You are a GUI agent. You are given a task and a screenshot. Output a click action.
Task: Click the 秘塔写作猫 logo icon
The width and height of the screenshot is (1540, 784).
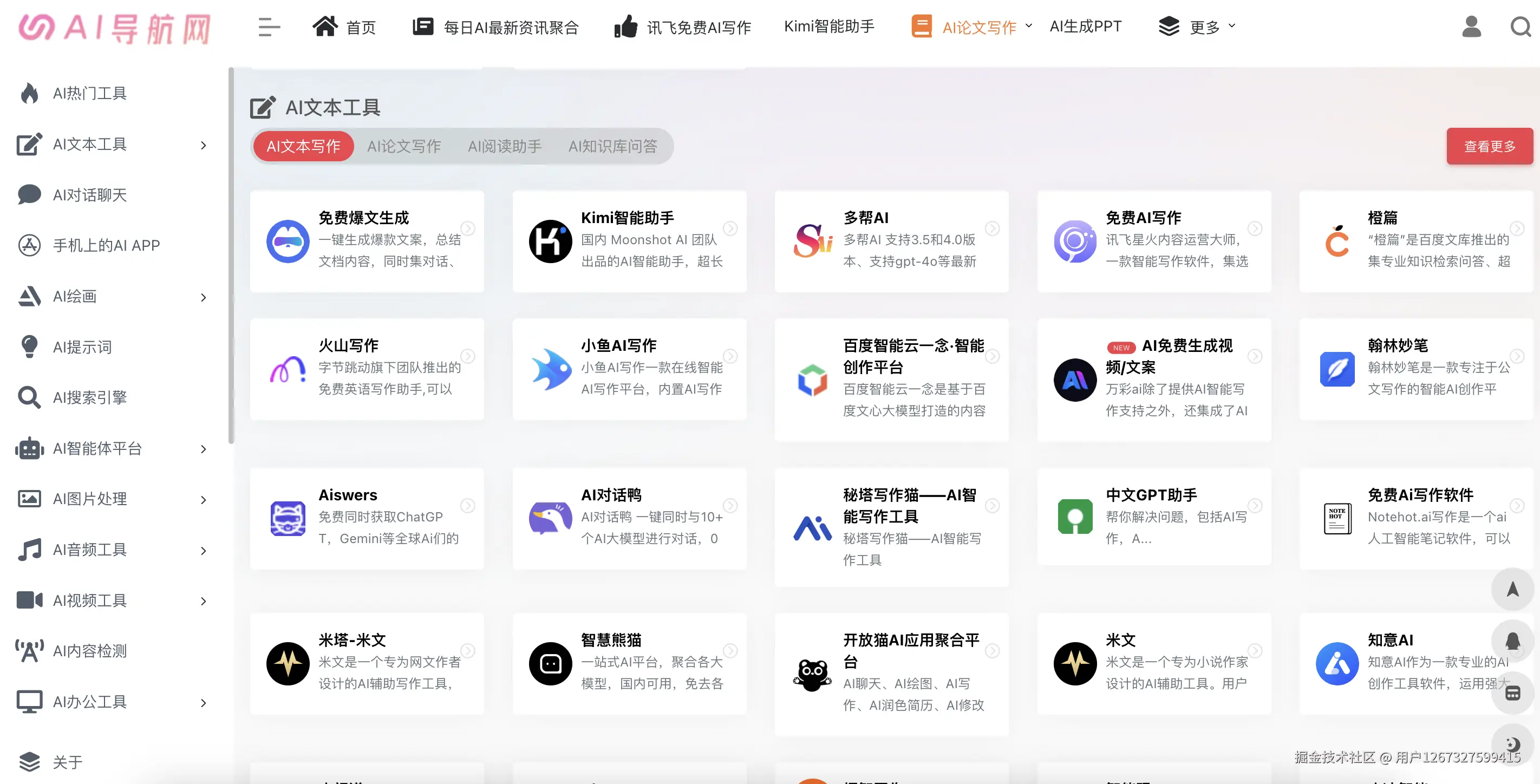[x=812, y=529]
